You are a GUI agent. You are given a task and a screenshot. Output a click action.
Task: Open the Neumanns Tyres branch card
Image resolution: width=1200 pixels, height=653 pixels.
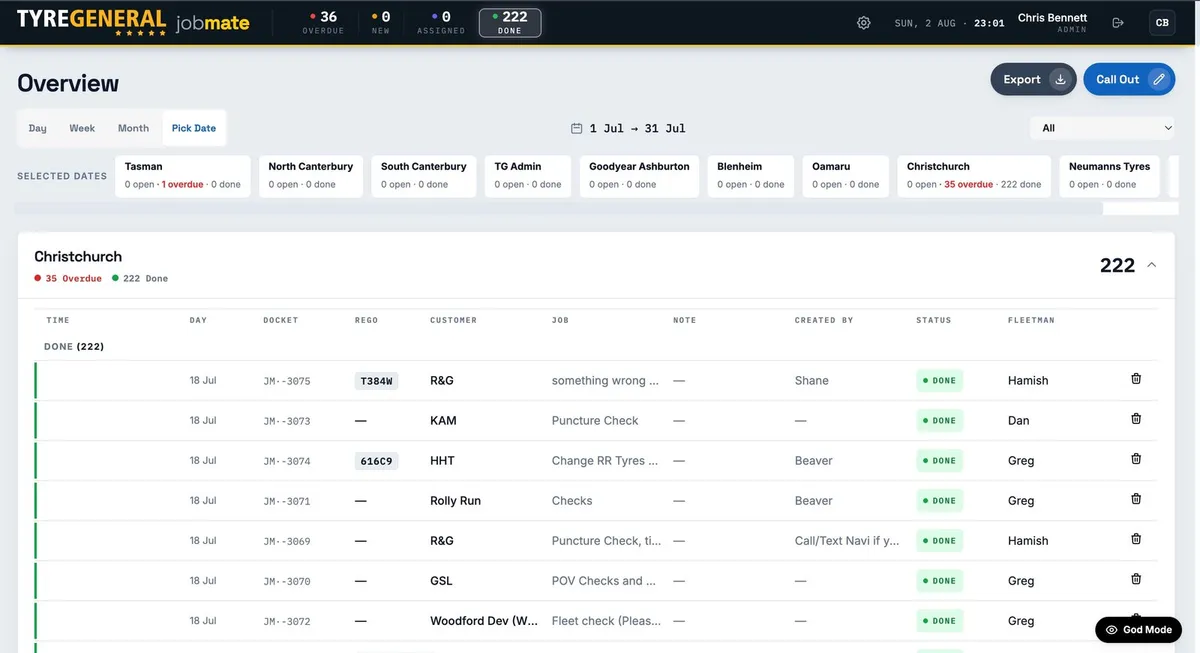coord(1110,175)
